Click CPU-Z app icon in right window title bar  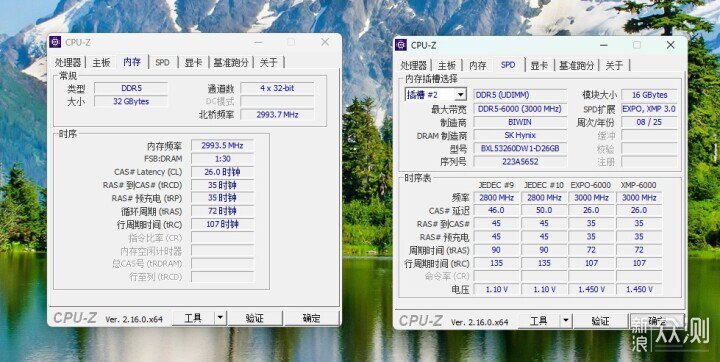(x=401, y=45)
